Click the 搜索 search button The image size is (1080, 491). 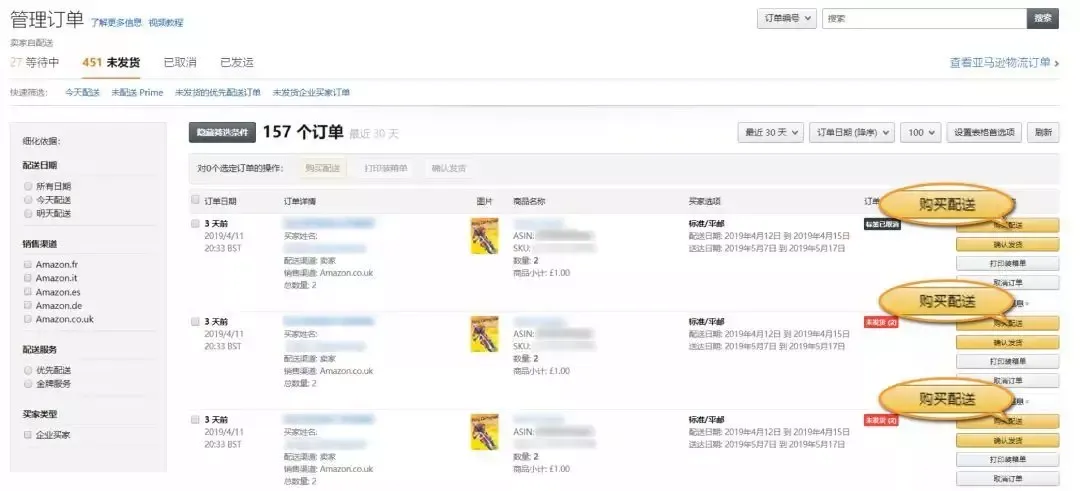[1042, 19]
